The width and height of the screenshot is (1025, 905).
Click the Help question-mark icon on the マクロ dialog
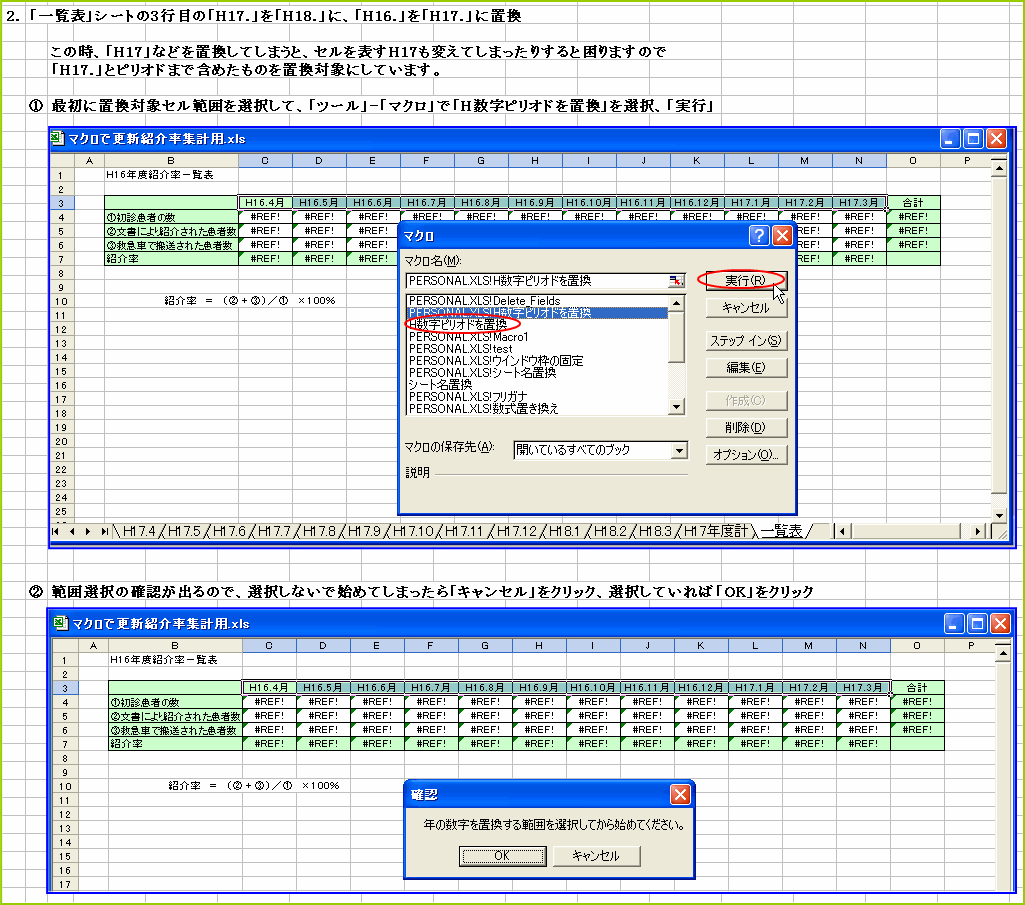pyautogui.click(x=761, y=236)
